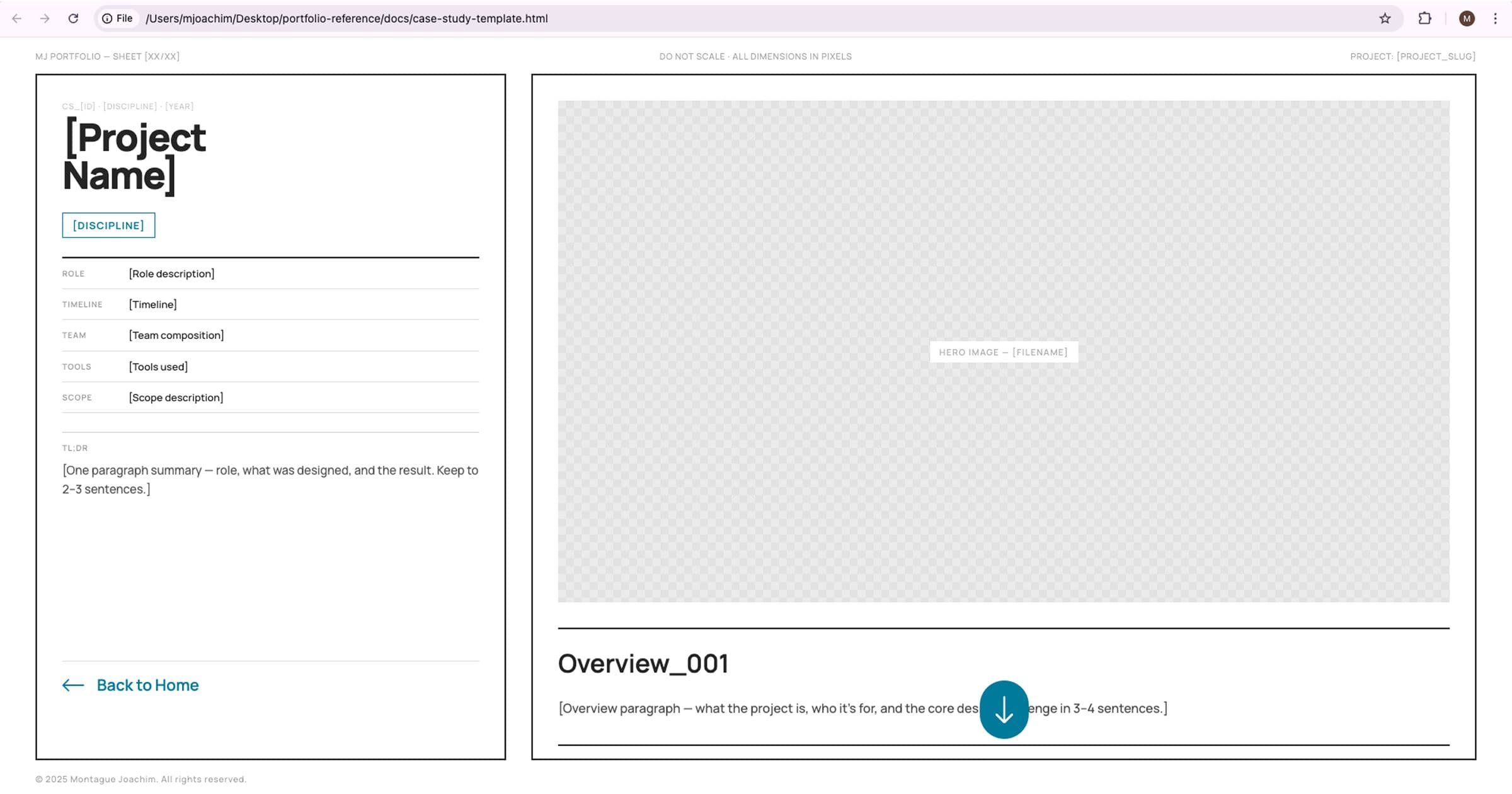Click the [DISCIPLINE] tag button
This screenshot has height=794, width=1512.
pyautogui.click(x=108, y=225)
